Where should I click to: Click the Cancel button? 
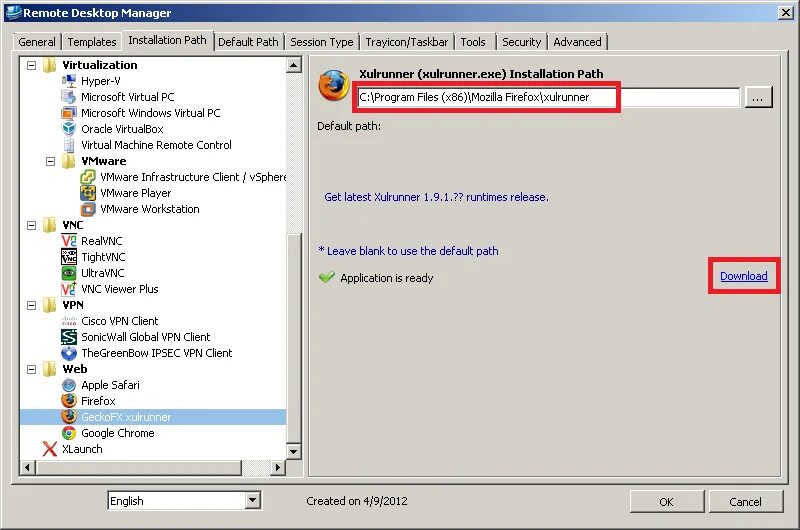pos(745,502)
